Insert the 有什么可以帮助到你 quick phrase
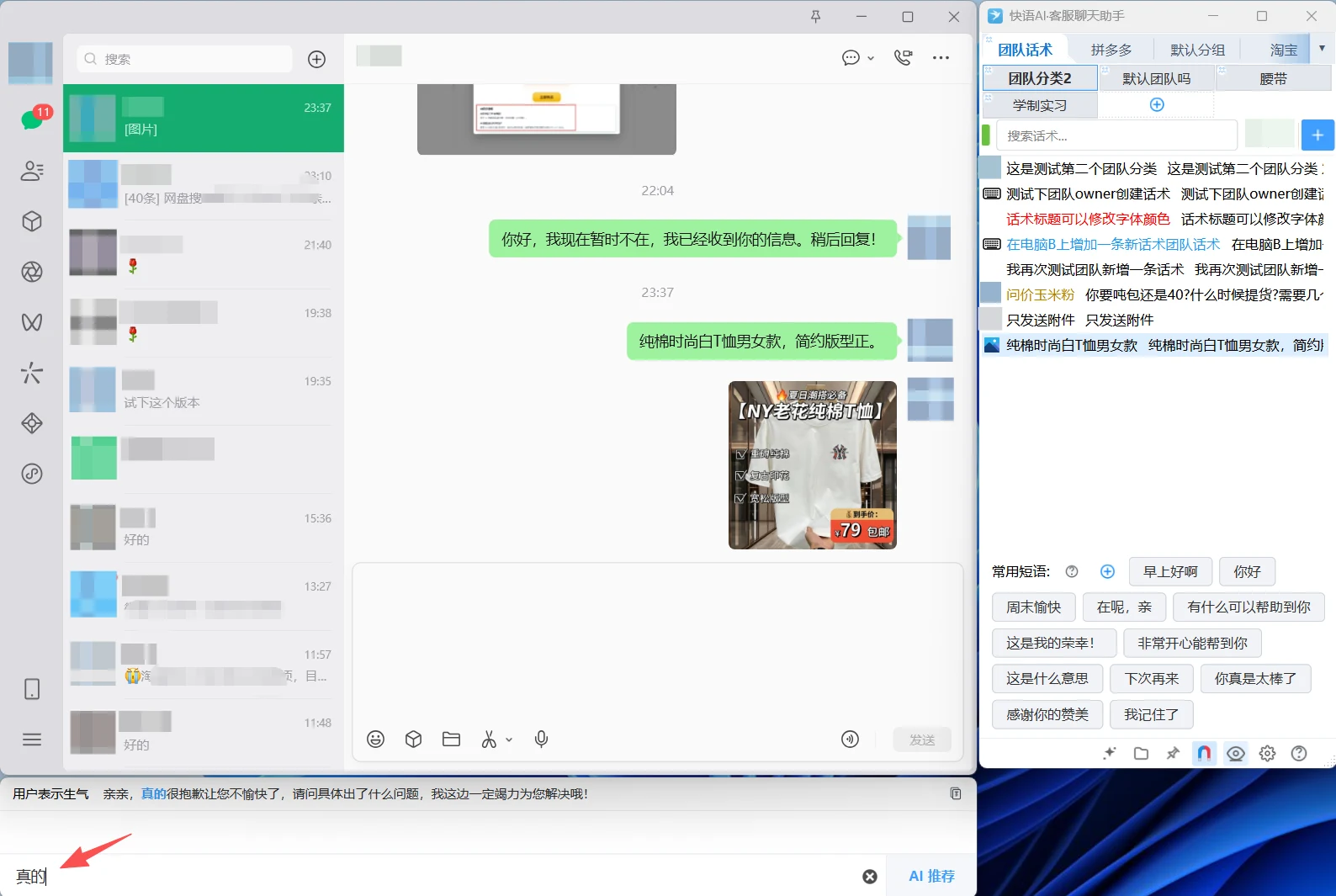 pyautogui.click(x=1249, y=607)
